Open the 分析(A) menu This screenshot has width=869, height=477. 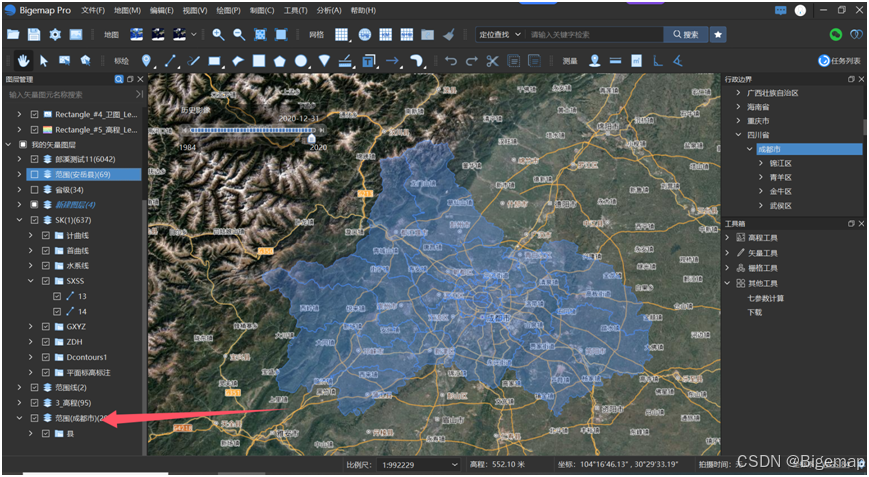pyautogui.click(x=329, y=11)
